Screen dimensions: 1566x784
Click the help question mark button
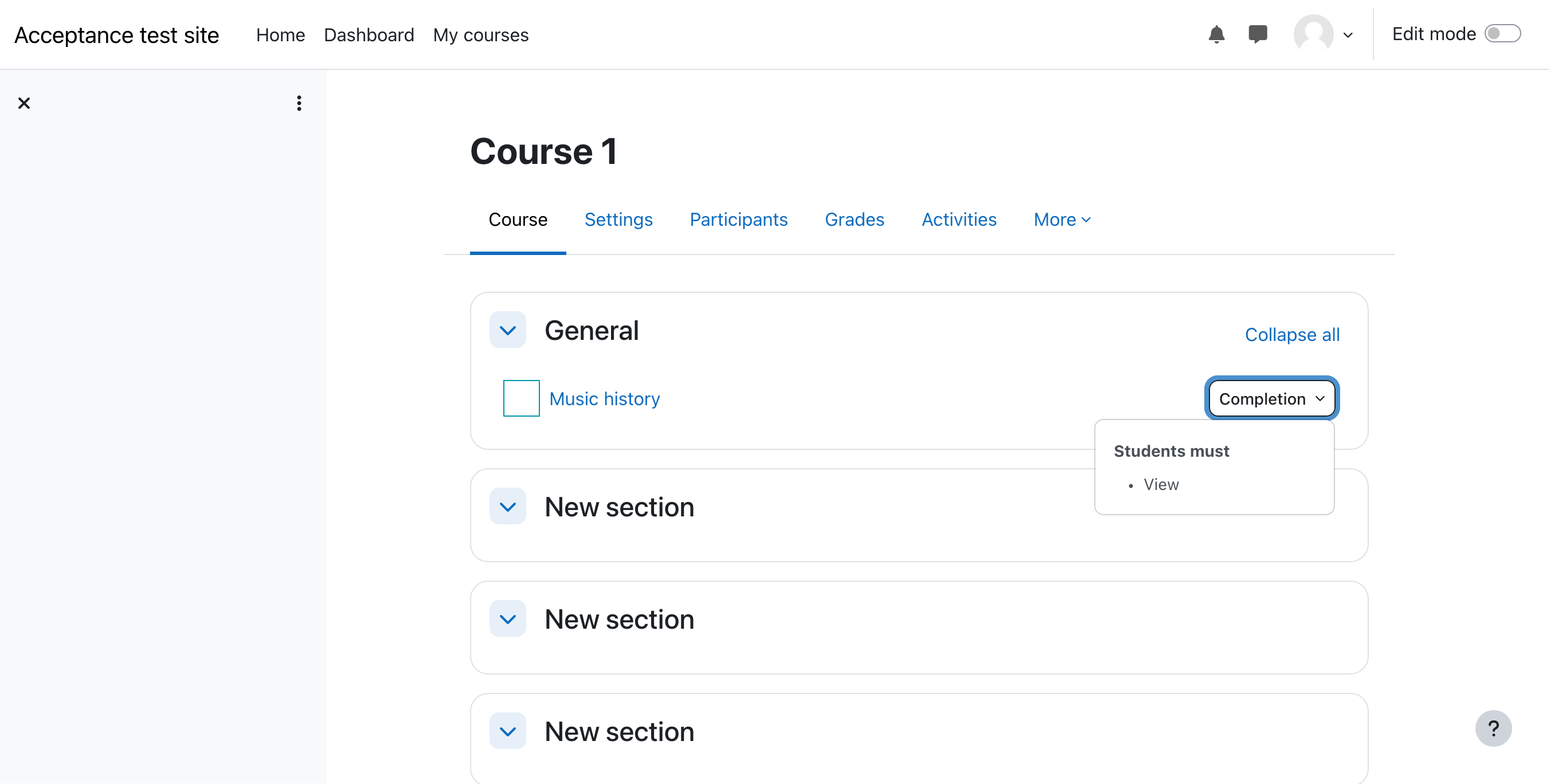pyautogui.click(x=1493, y=727)
